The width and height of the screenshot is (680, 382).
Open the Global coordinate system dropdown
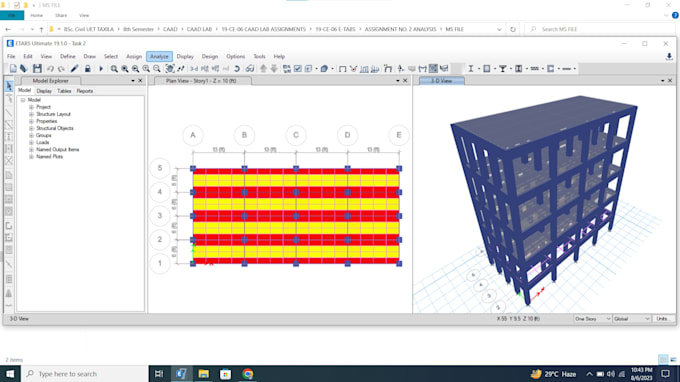click(631, 319)
